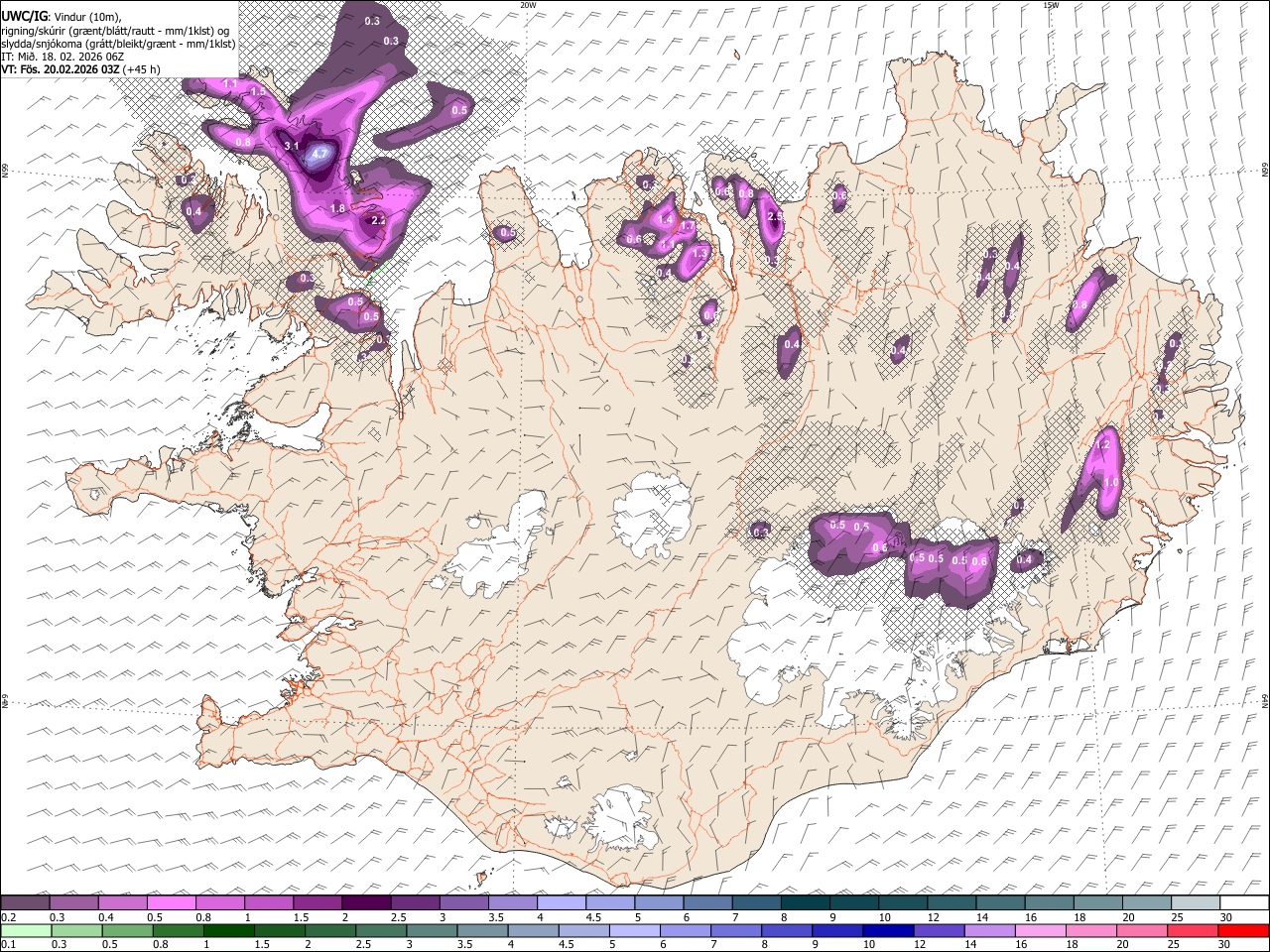The height and width of the screenshot is (952, 1270).
Task: Click the 20W longitude label
Action: (528, 5)
